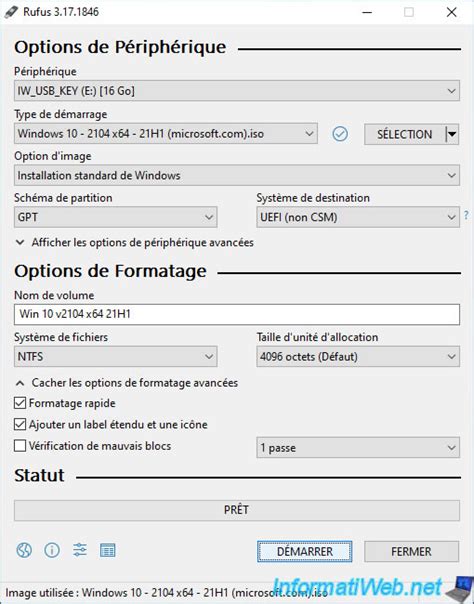Open Système de fichiers NTFS dropdown
474x604 pixels.
tap(116, 356)
